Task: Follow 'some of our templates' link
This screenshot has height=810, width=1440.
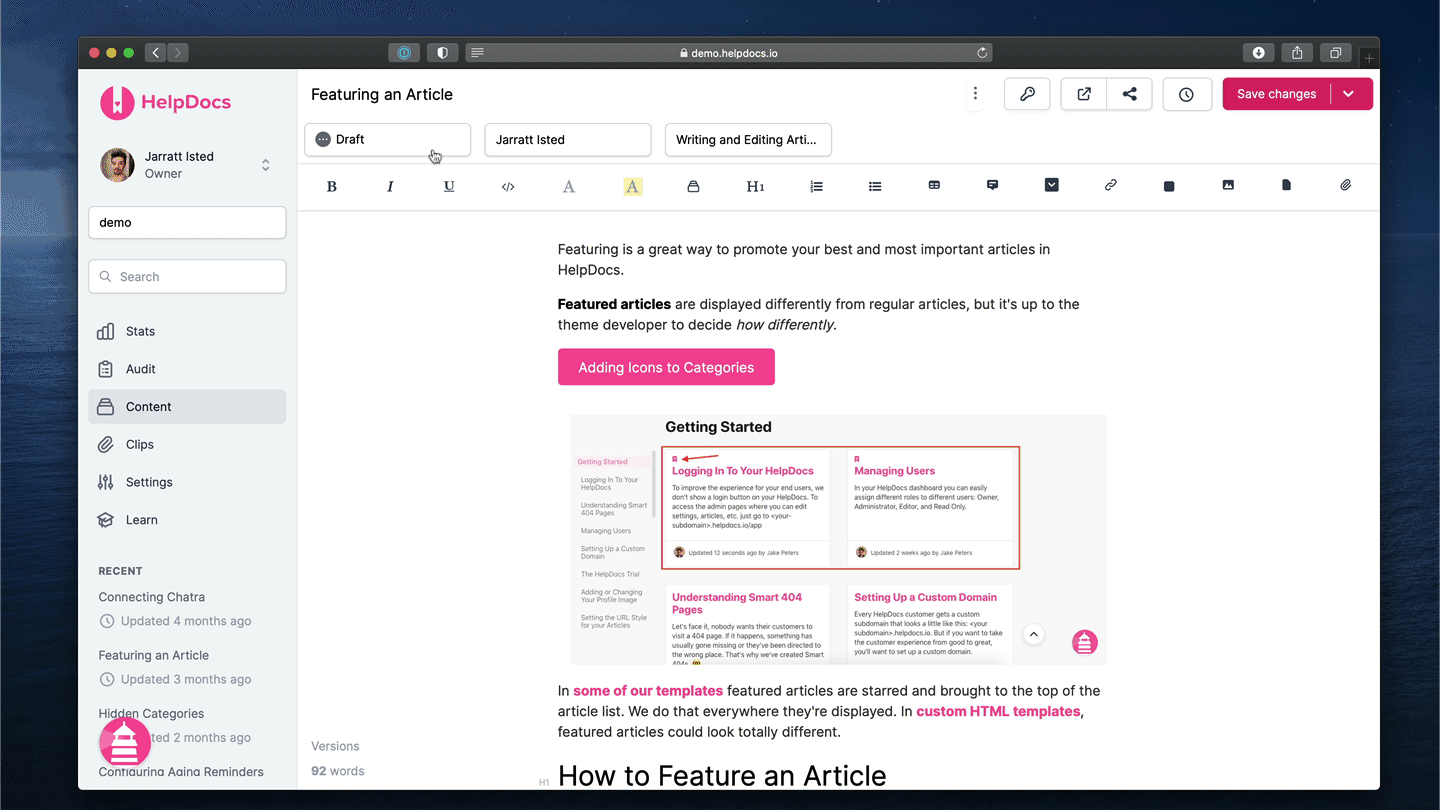Action: 648,691
